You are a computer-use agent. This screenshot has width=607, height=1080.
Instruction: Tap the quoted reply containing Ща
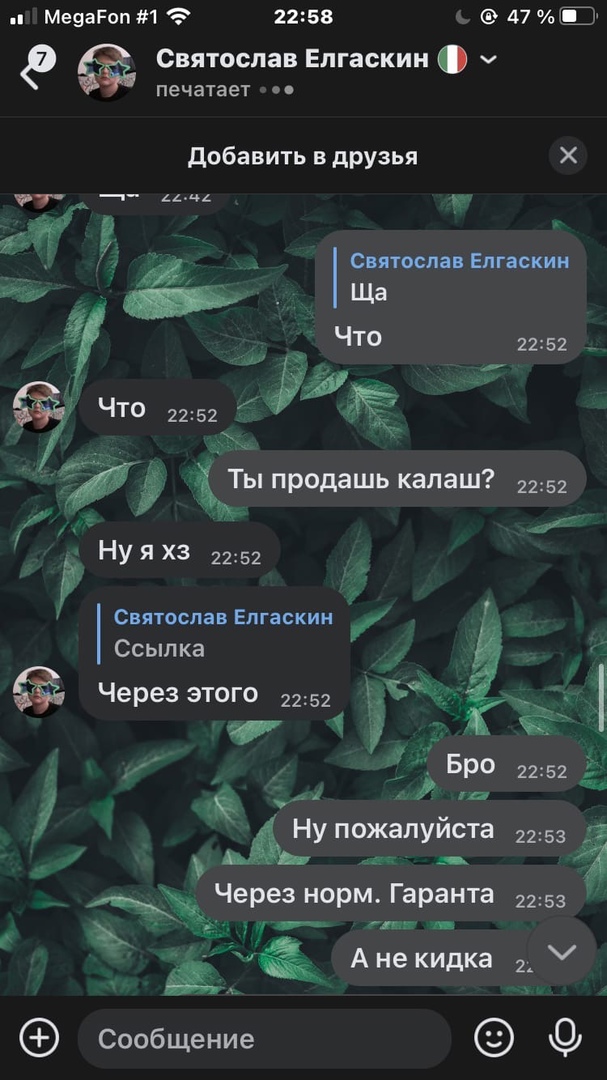click(x=453, y=278)
